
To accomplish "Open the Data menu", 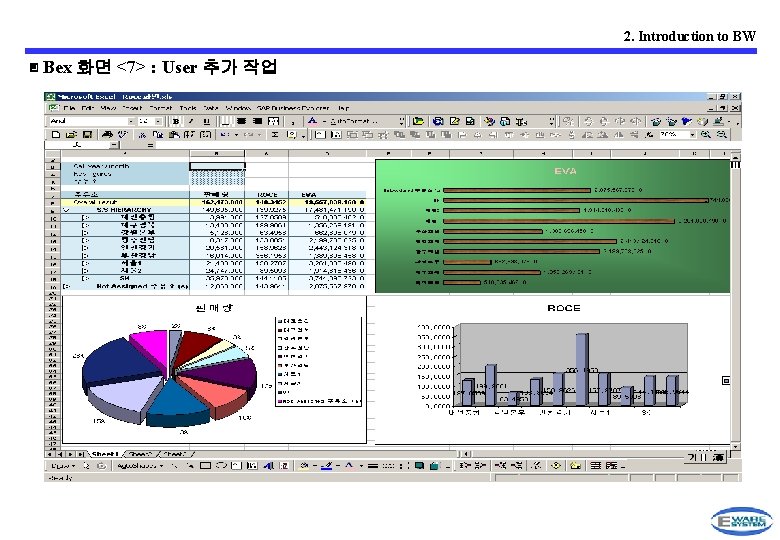I will point(211,108).
